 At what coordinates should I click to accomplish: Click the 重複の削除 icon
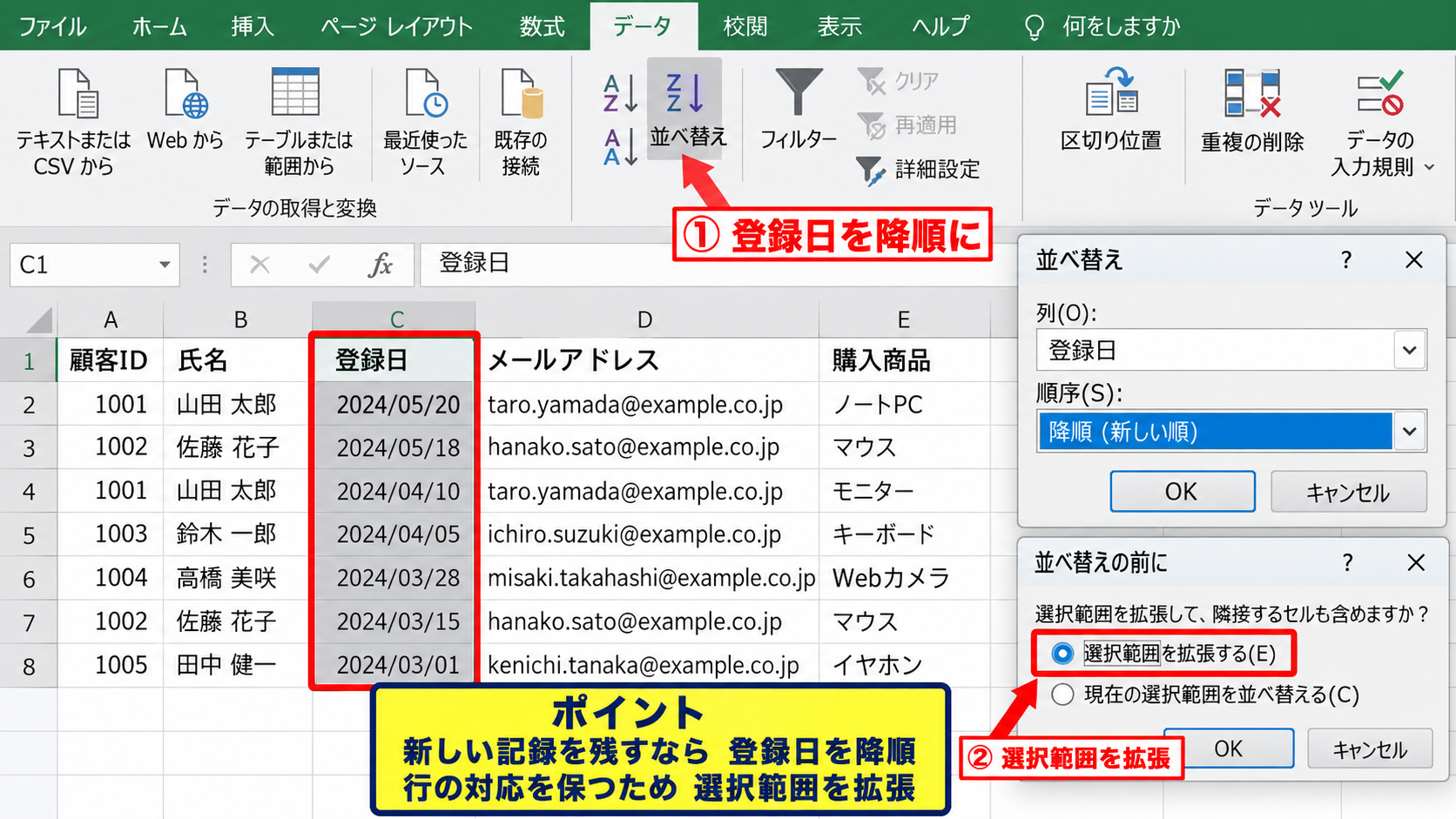click(1252, 93)
